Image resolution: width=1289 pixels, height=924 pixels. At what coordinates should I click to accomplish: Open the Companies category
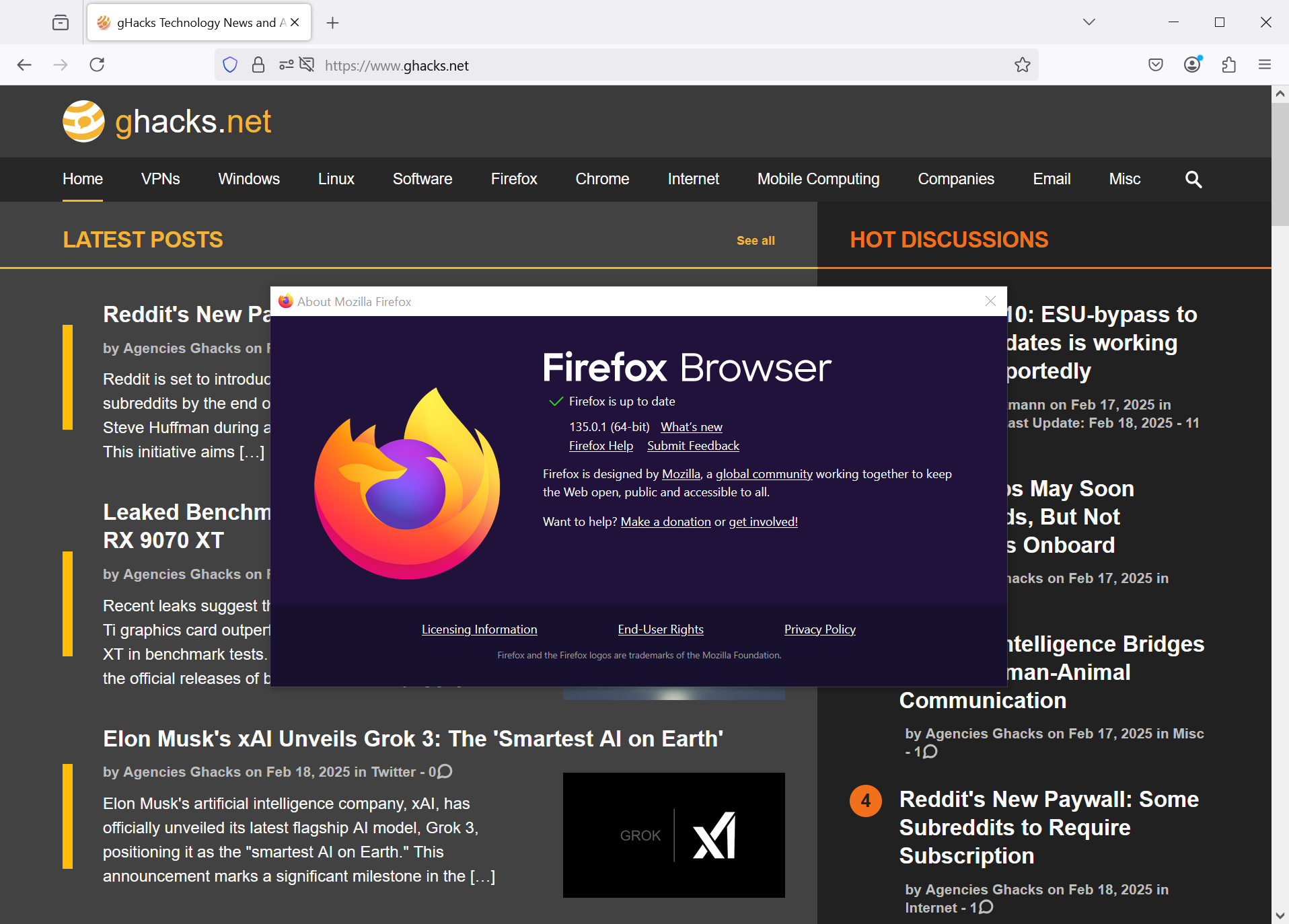[x=956, y=179]
